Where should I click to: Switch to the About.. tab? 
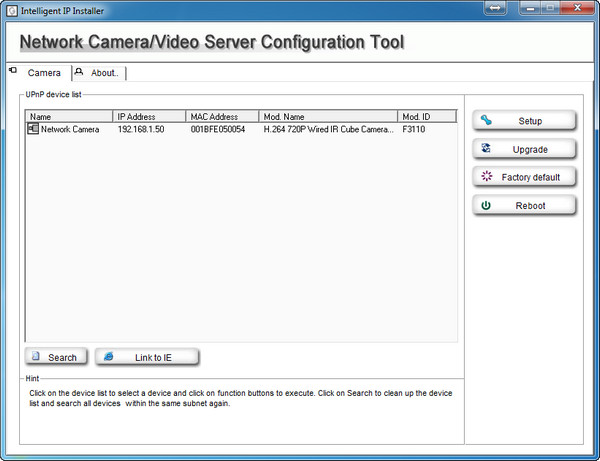pyautogui.click(x=103, y=73)
